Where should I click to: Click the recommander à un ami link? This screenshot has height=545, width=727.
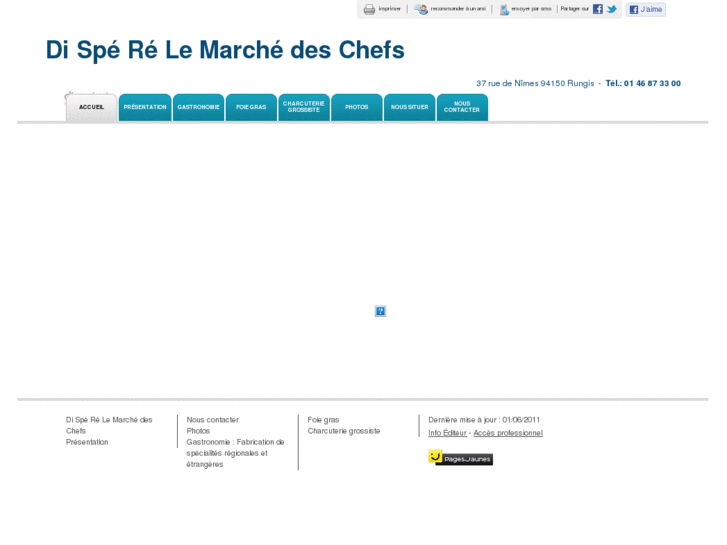458,9
